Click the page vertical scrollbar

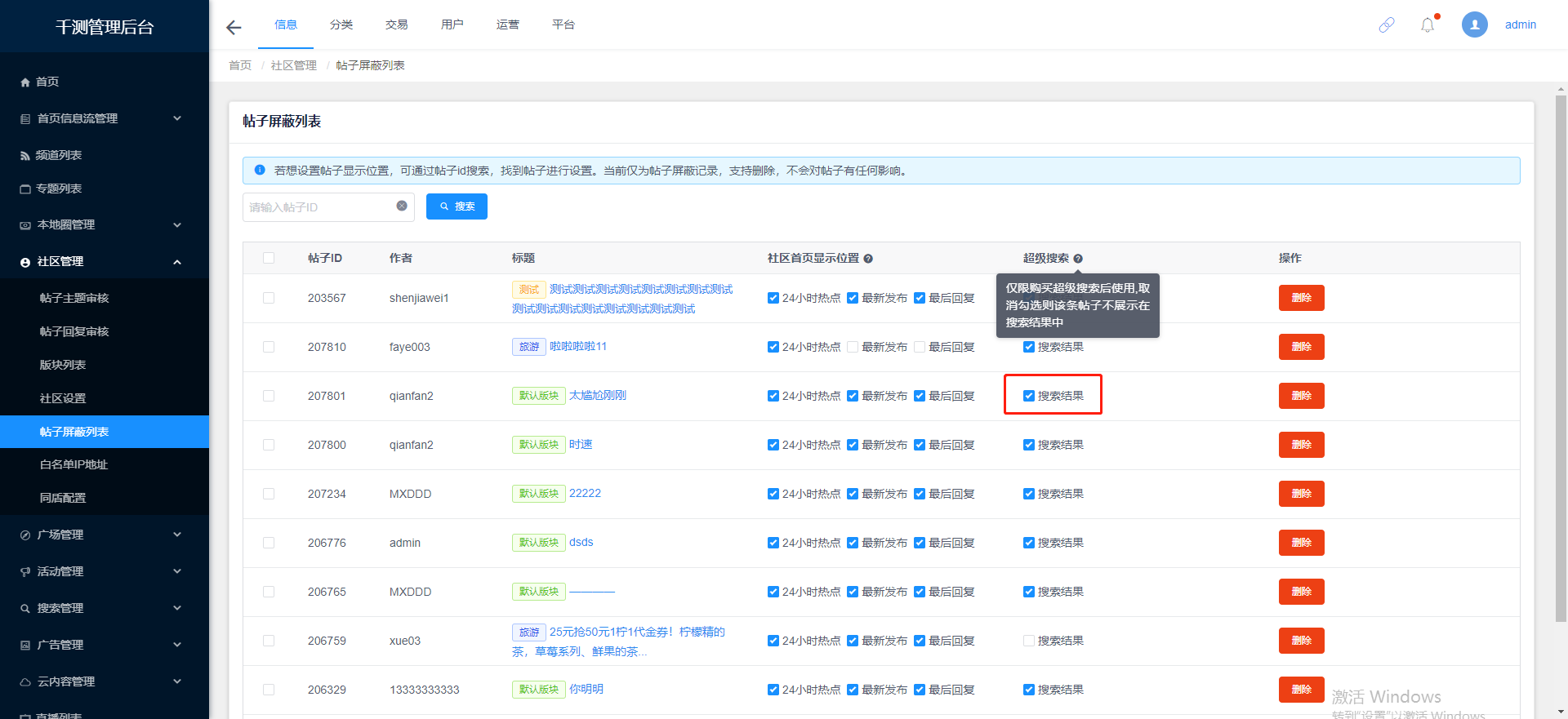[1561, 359]
